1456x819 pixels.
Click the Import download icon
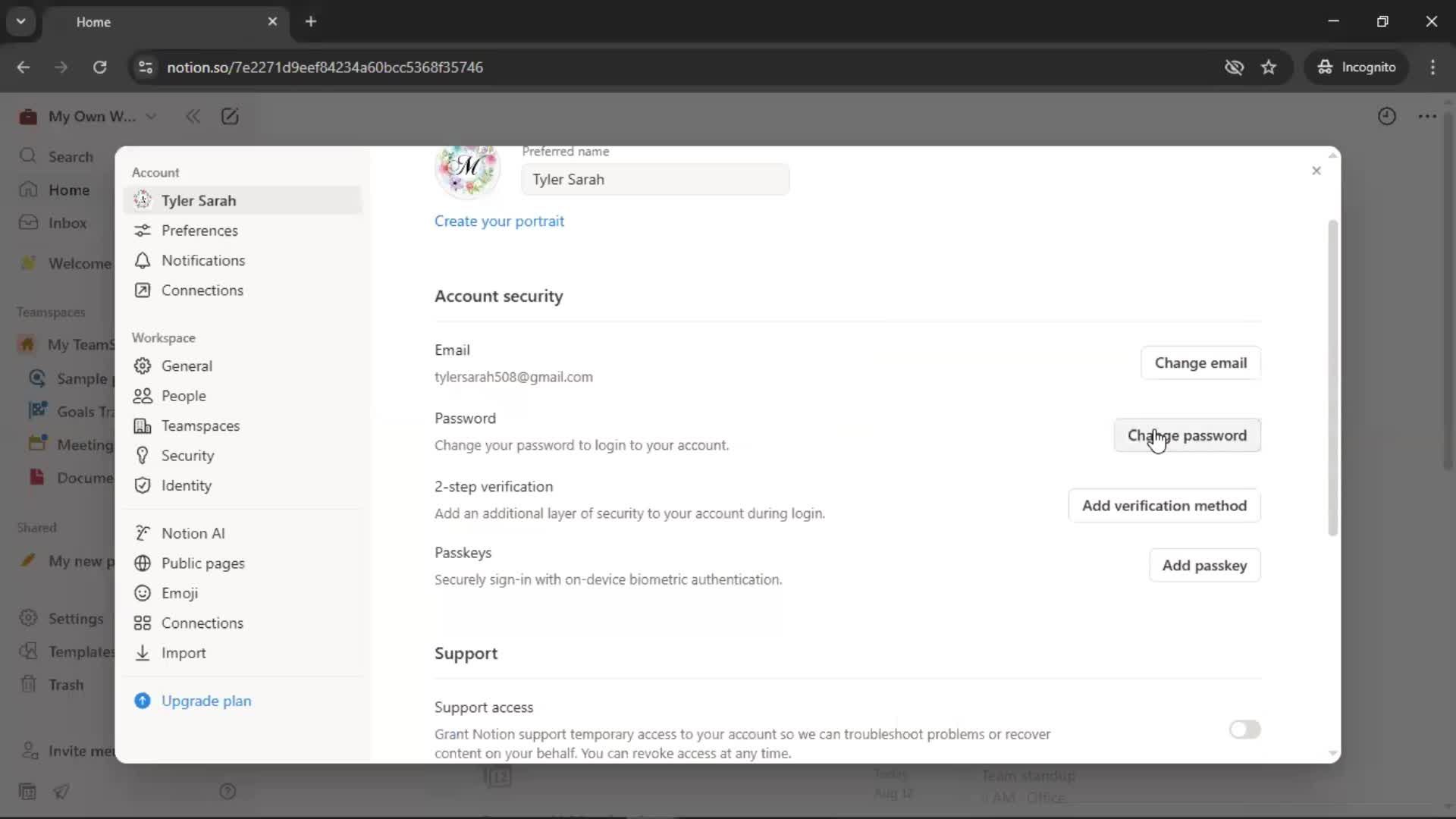(143, 653)
